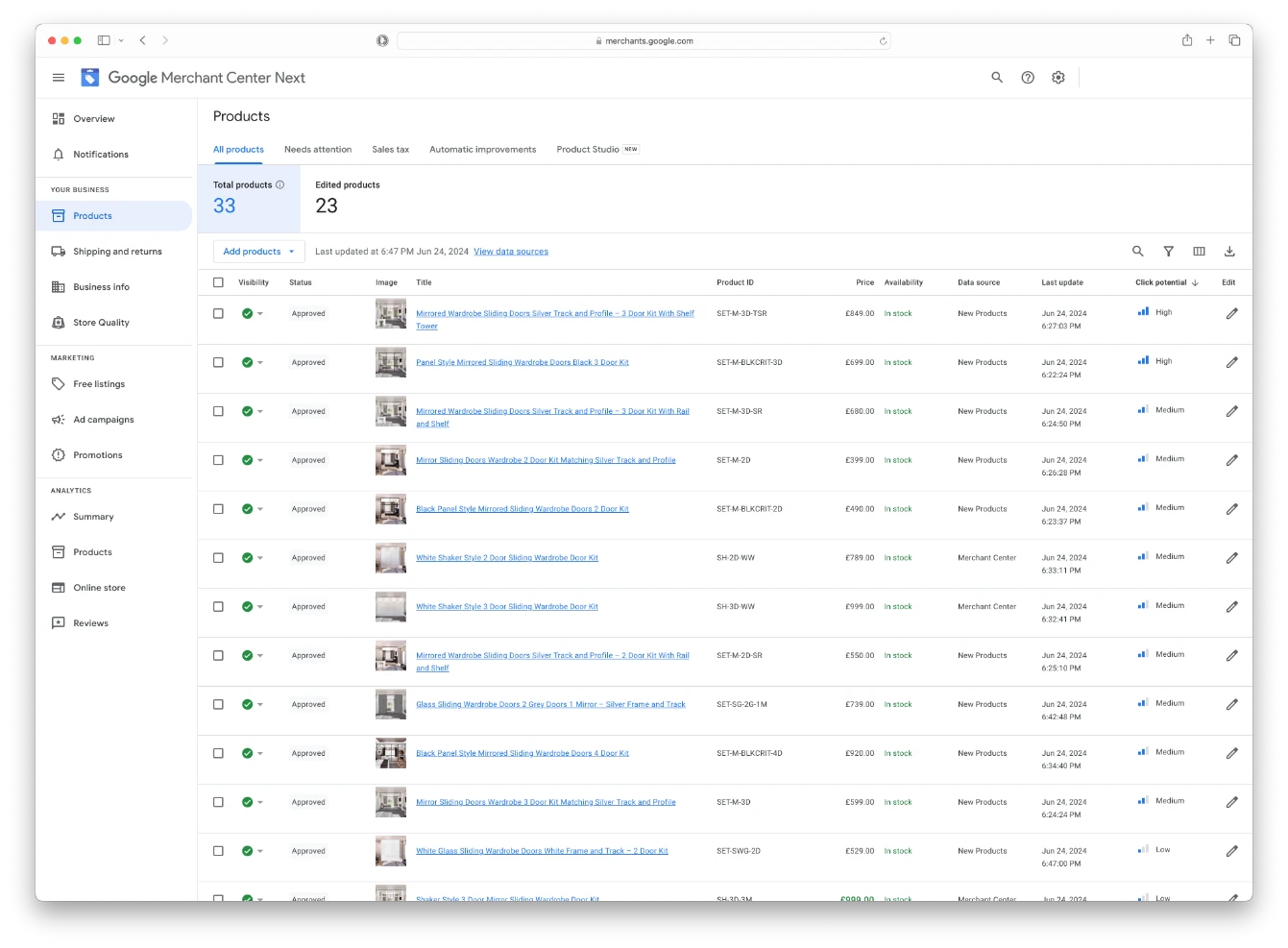
Task: Switch to the Sales tax tab
Action: click(x=391, y=150)
